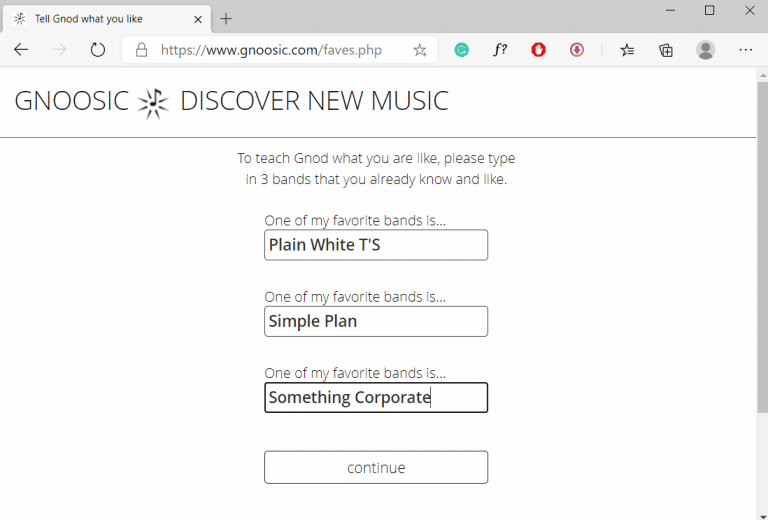Screen dimensions: 768x520
Task: Focus the Plain White T'S field
Action: [376, 245]
